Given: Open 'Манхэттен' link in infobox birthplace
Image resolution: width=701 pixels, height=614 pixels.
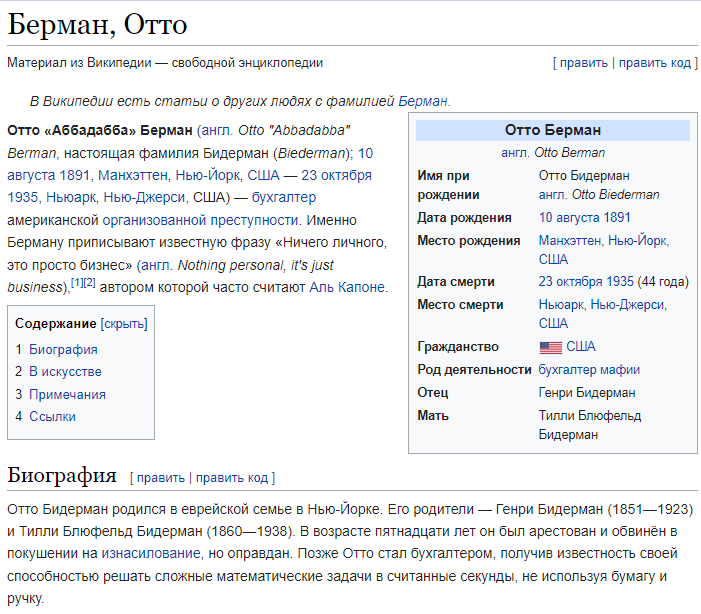Looking at the screenshot, I should (x=570, y=241).
